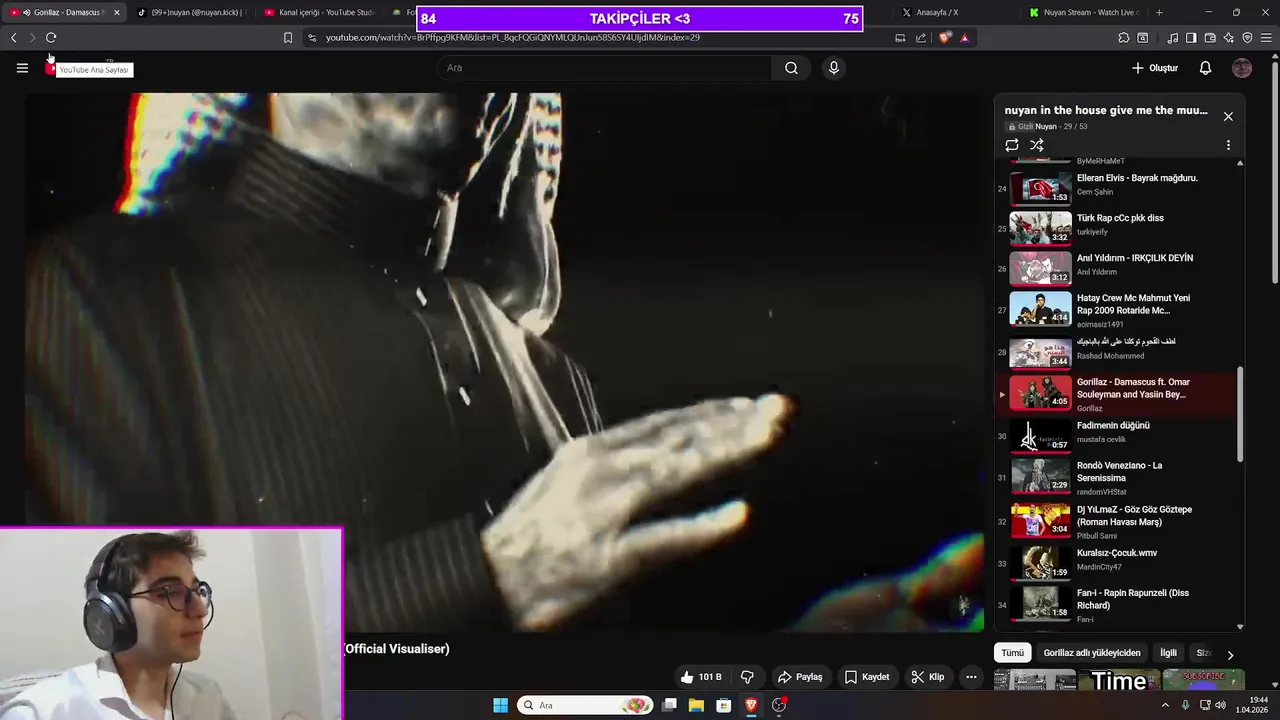This screenshot has height=720, width=1280.
Task: Click the Paylaş share button
Action: point(800,677)
